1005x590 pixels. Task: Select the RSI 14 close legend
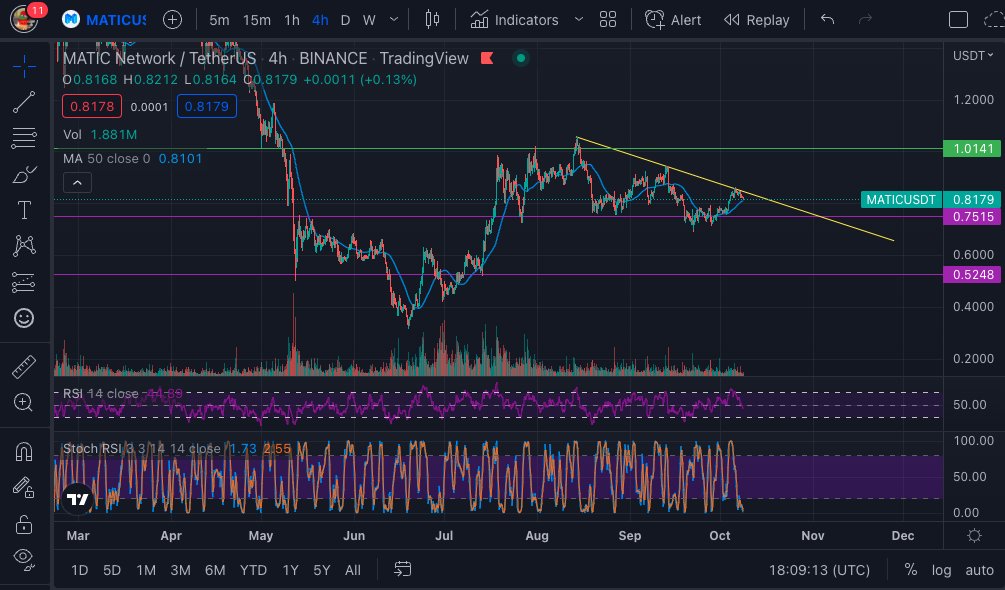tap(122, 393)
